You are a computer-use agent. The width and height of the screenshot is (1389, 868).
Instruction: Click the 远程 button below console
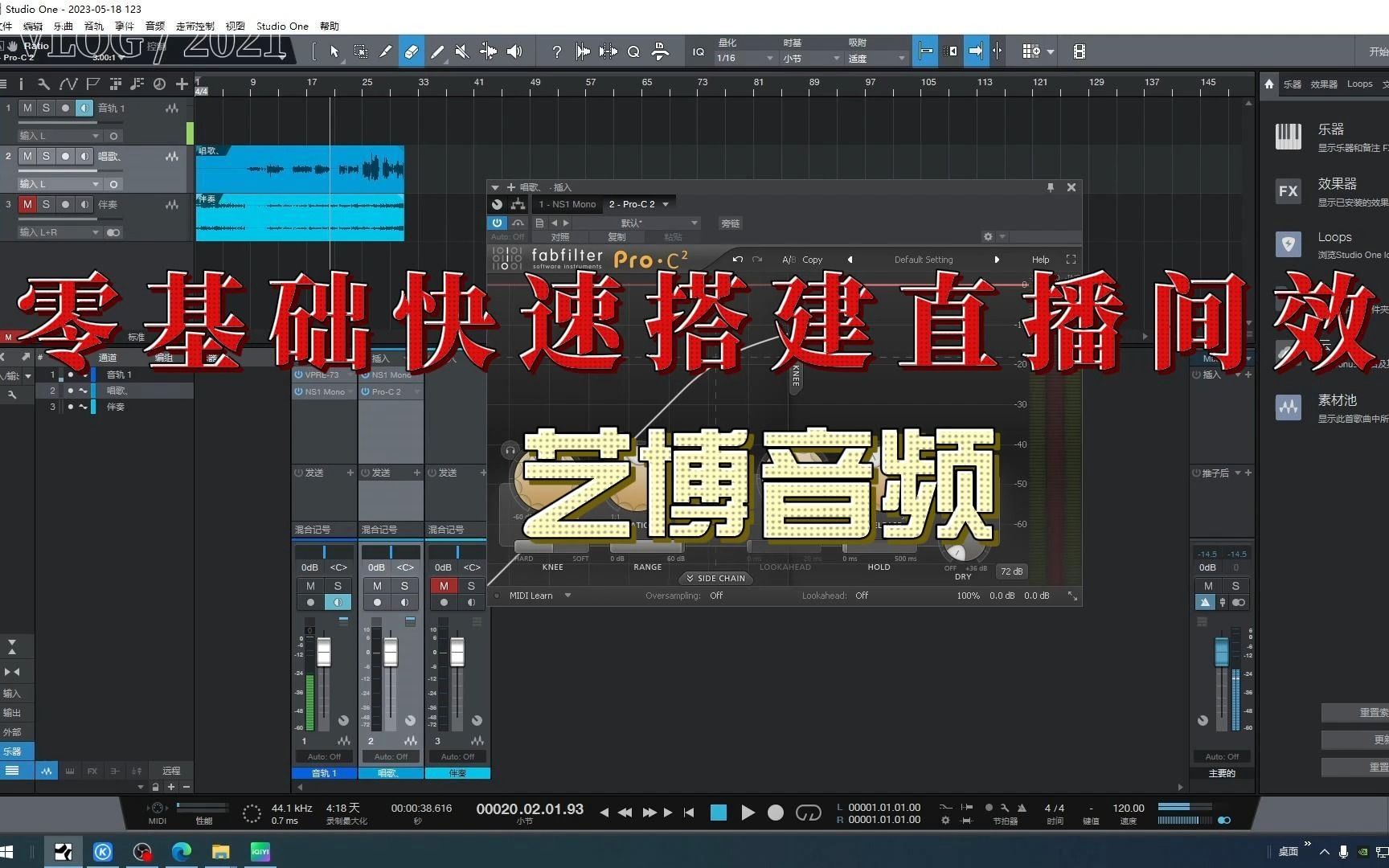point(171,771)
